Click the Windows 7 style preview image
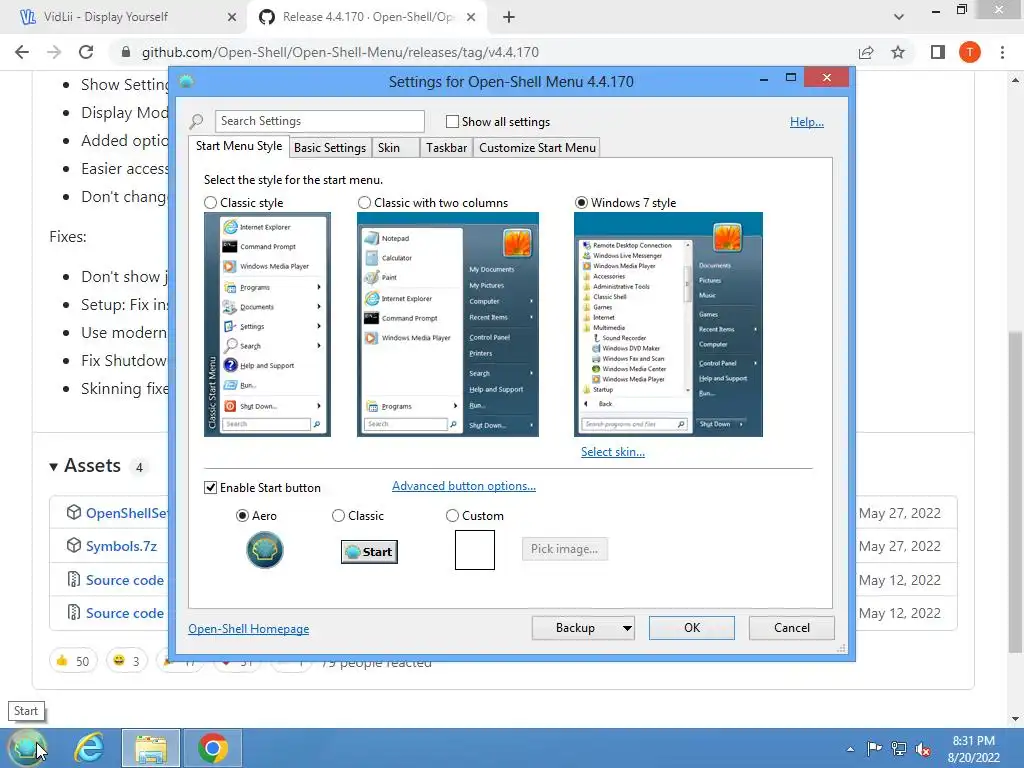This screenshot has height=768, width=1024. coord(668,325)
